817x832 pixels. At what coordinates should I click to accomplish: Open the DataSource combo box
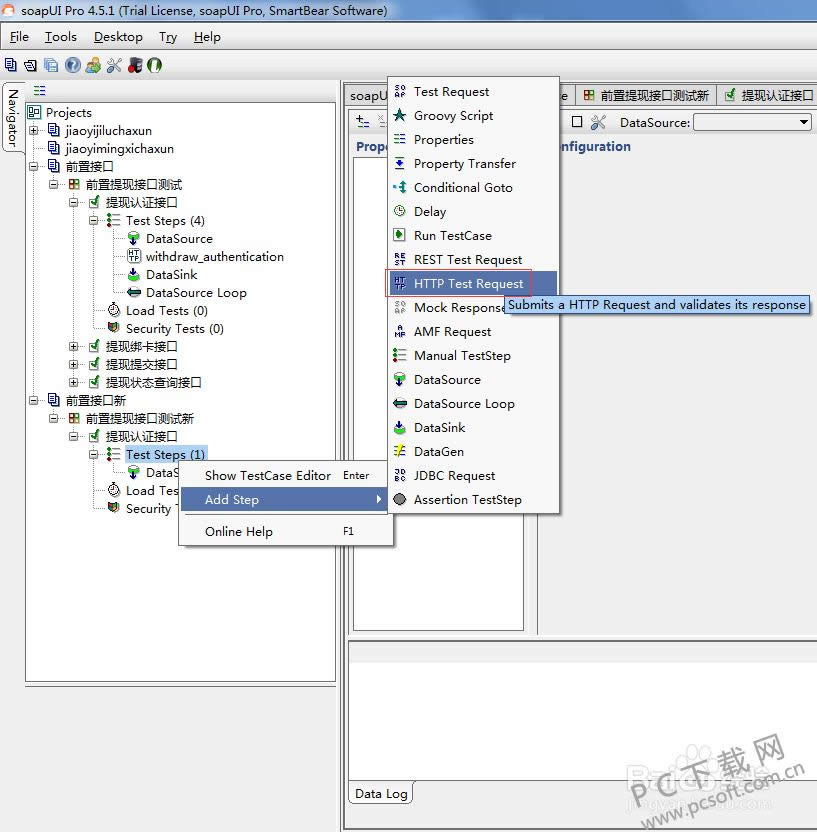(752, 122)
